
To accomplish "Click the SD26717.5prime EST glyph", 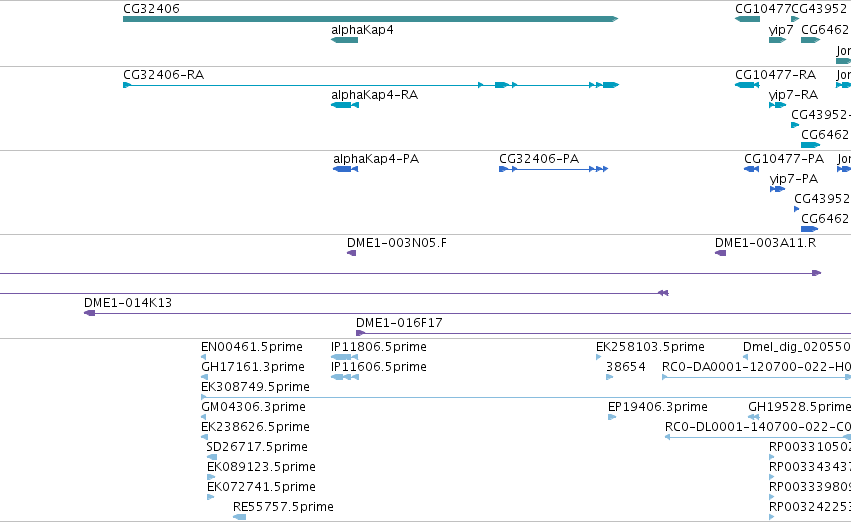I will (x=212, y=457).
